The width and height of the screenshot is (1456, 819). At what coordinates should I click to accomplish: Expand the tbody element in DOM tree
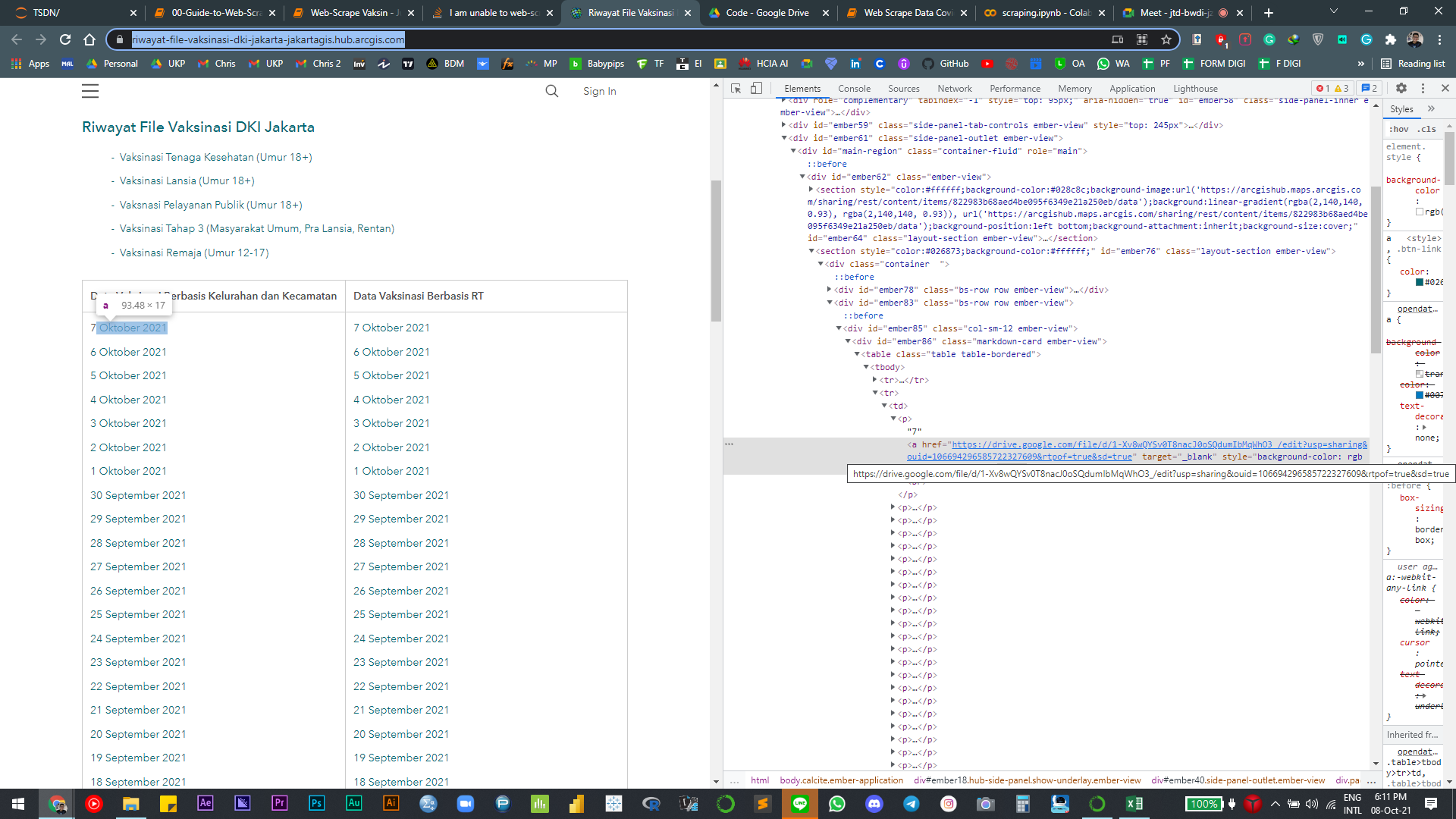pos(868,367)
